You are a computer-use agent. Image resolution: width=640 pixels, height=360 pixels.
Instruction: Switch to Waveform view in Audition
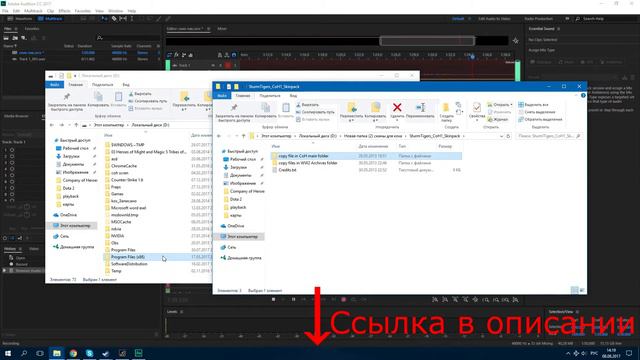tap(20, 19)
